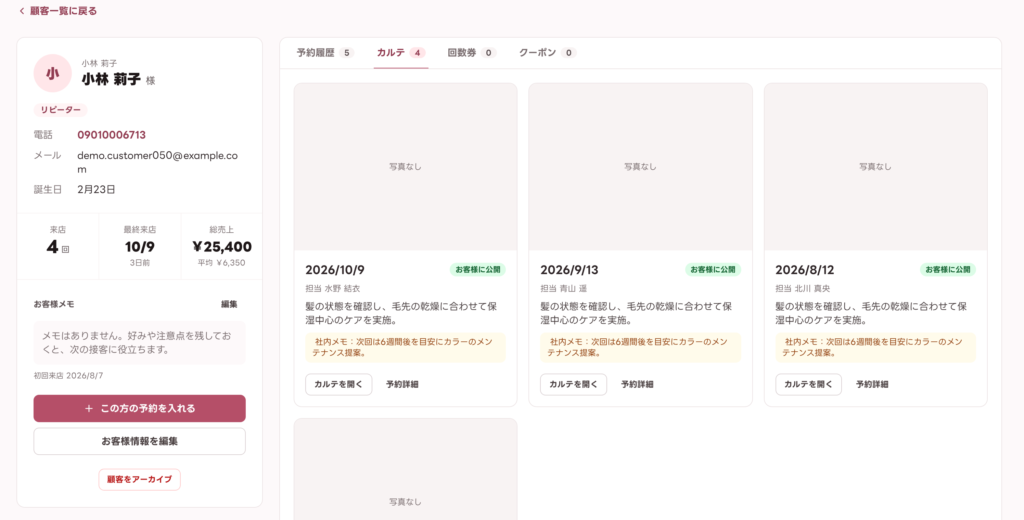Click the 小 avatar circle
The width and height of the screenshot is (1024, 520).
click(x=52, y=73)
